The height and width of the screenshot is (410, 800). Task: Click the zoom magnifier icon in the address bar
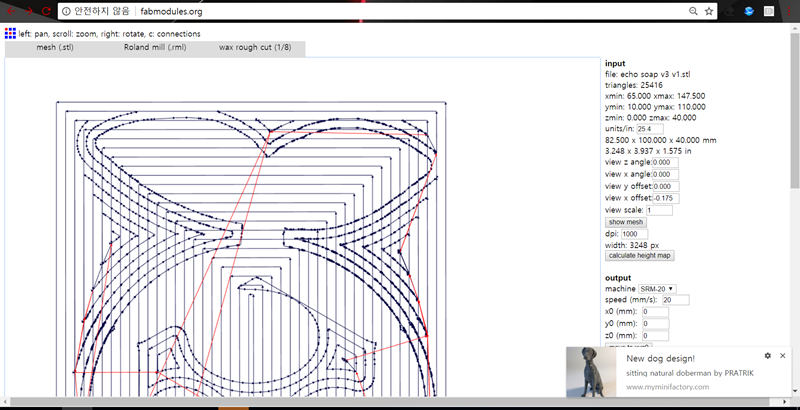click(693, 11)
